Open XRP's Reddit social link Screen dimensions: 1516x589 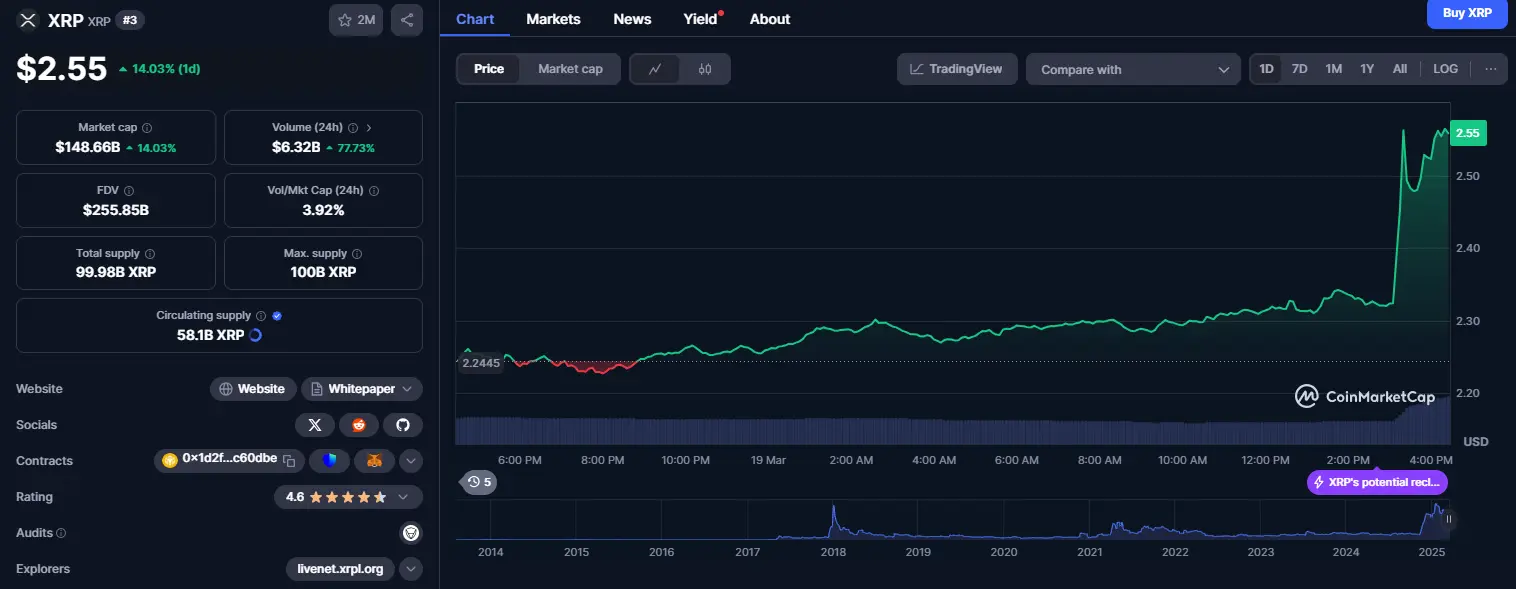tap(359, 425)
